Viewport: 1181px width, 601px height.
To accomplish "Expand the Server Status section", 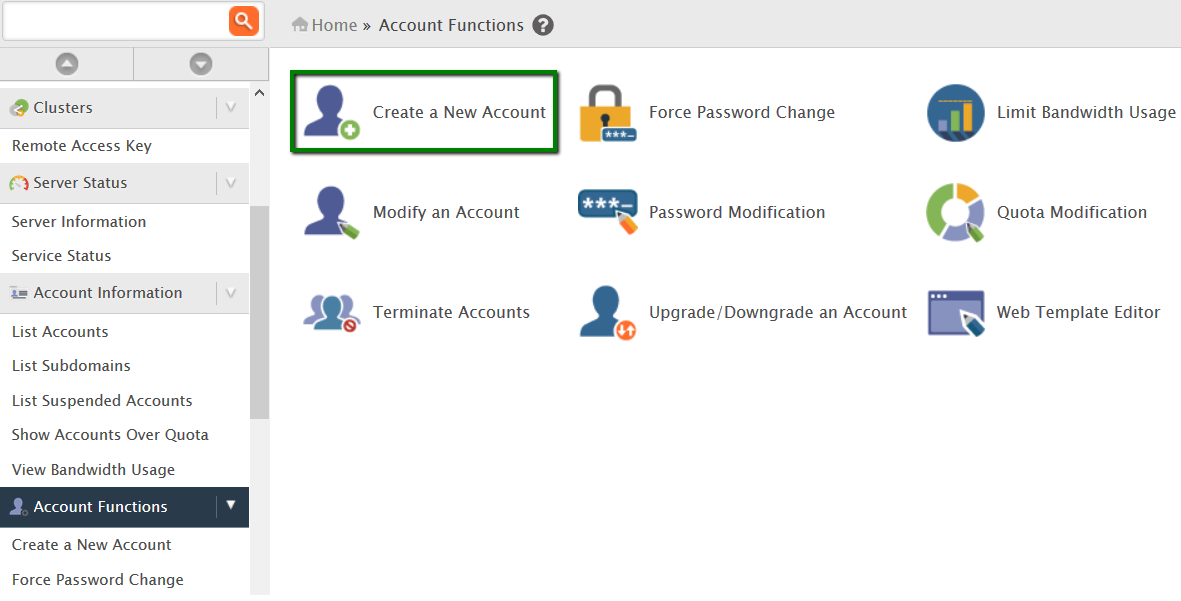I will pyautogui.click(x=231, y=183).
